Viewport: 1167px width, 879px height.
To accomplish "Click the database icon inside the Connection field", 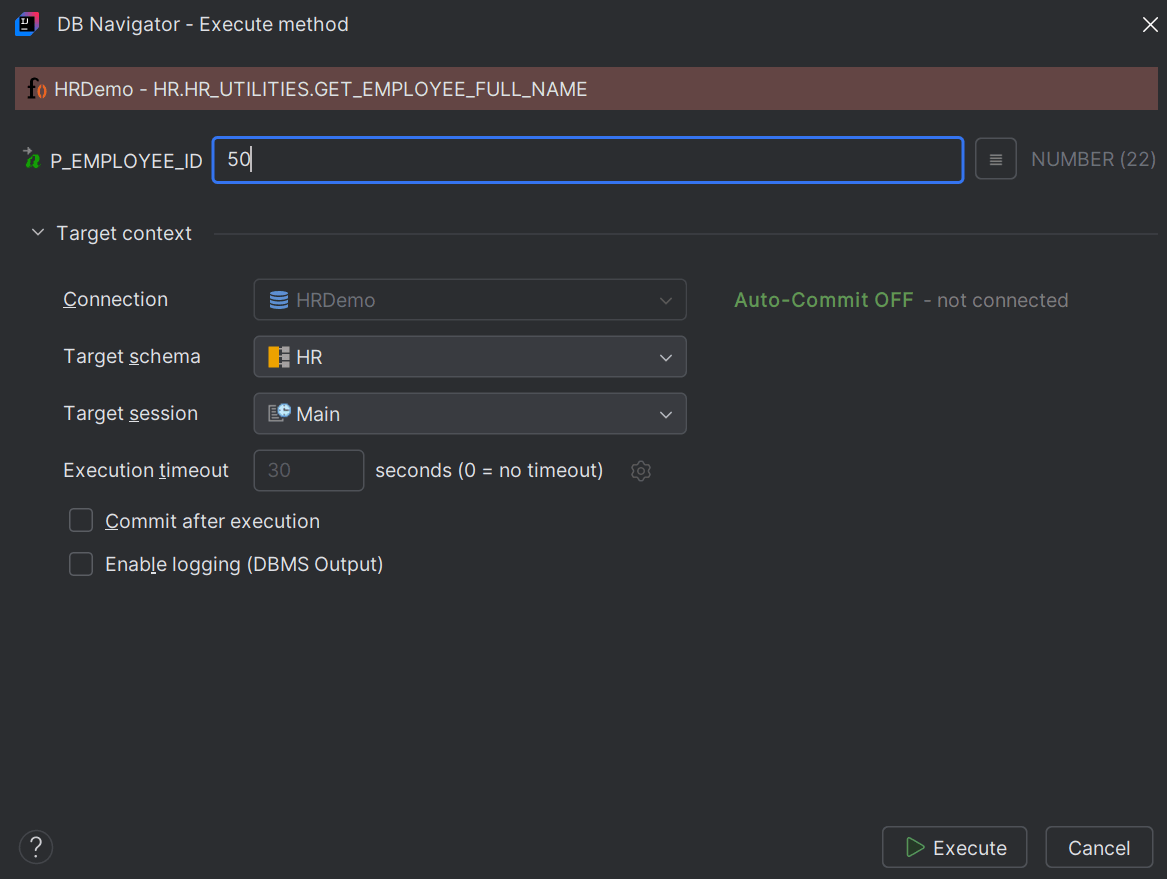I will (275, 299).
